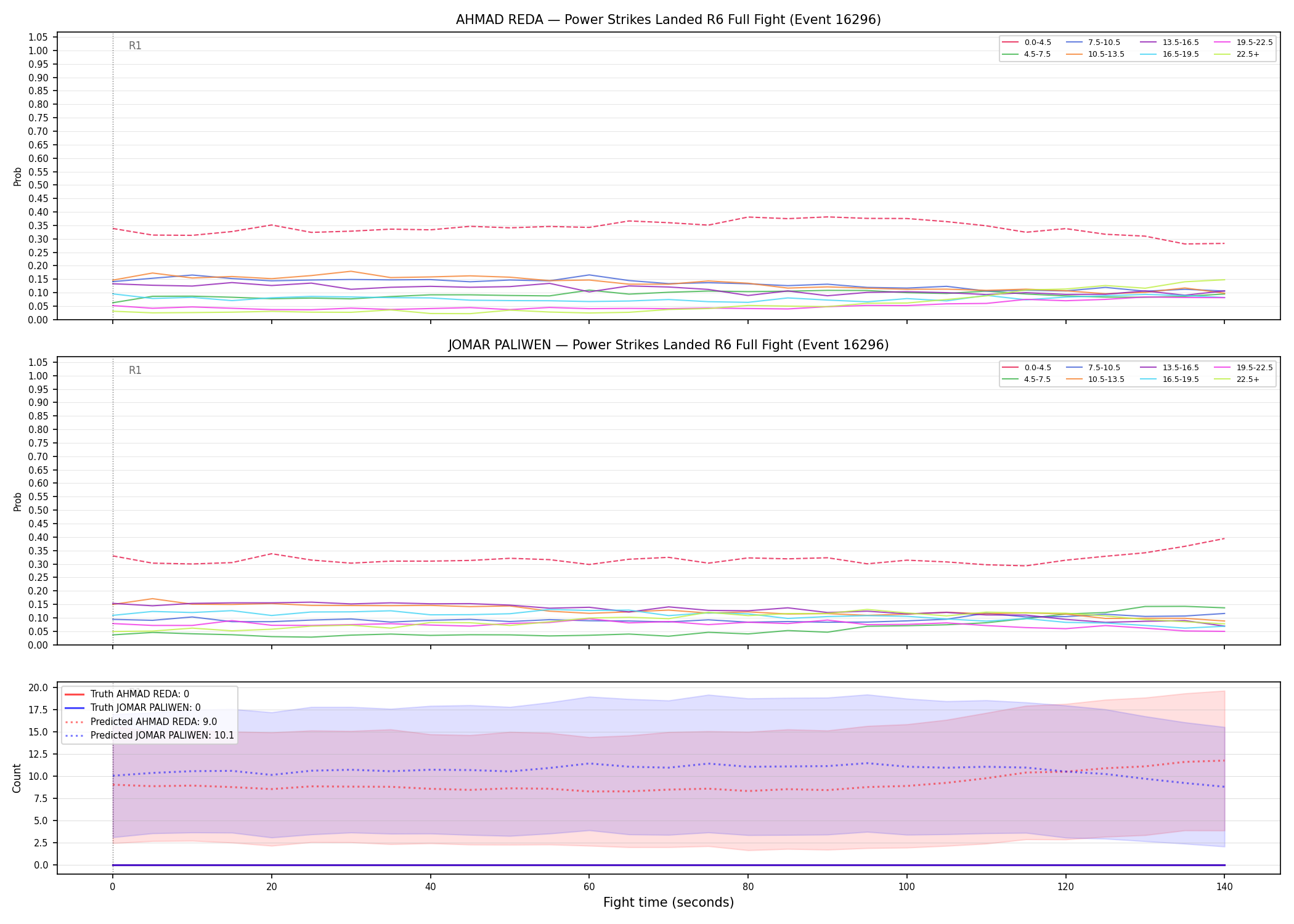Click the Fight time (seconds) axis label
This screenshot has height=924, width=1294.
669,902
